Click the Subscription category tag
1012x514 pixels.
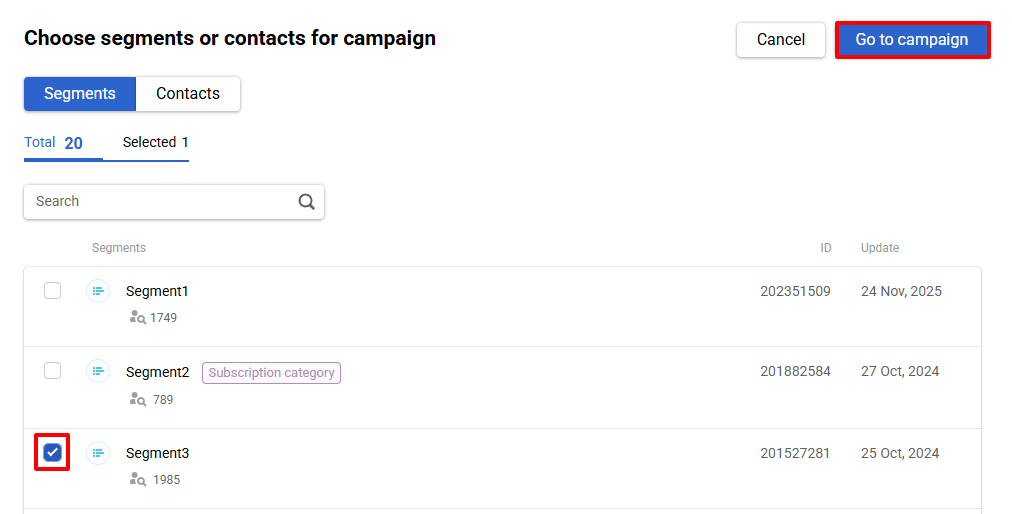click(271, 373)
